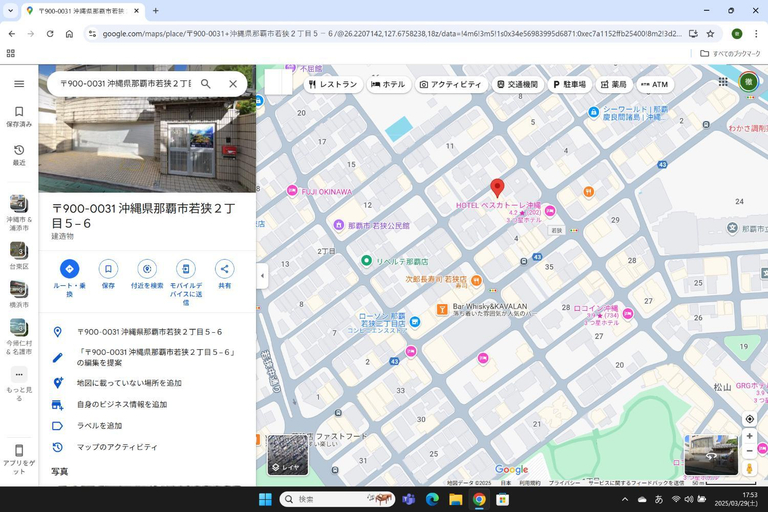Click add a missing place (地図に載っていない場所を追加)
Image resolution: width=768 pixels, height=512 pixels.
147,383
